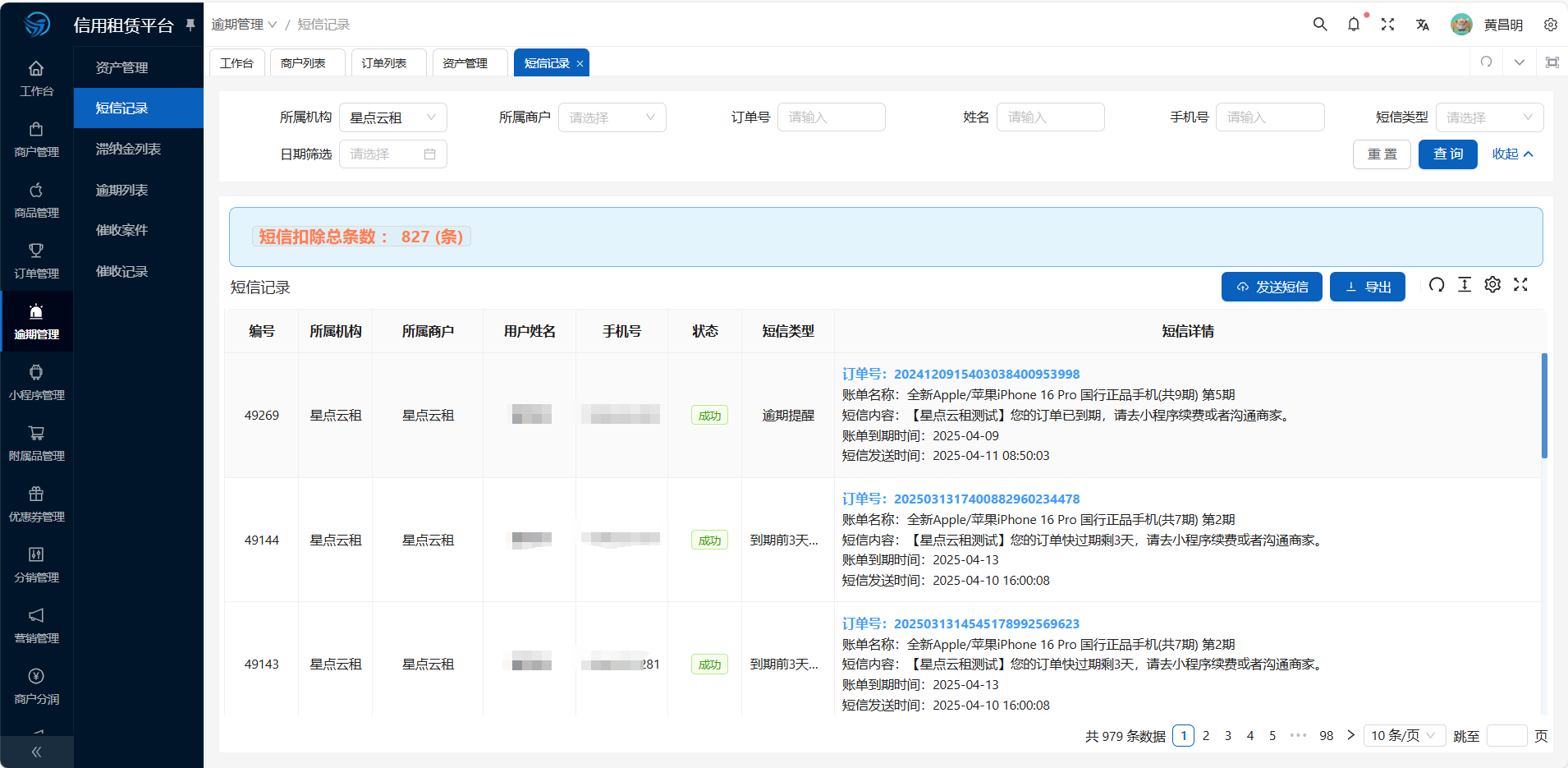The height and width of the screenshot is (768, 1568).
Task: Open 商户分润 sidebar section
Action: 36,686
